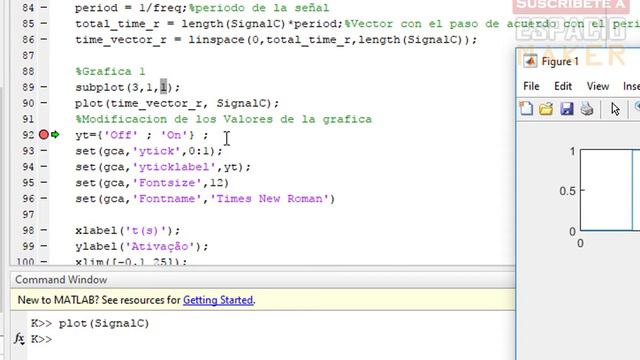Click the Save Figure disk icon
Image resolution: width=640 pixels, height=360 pixels.
point(567,109)
